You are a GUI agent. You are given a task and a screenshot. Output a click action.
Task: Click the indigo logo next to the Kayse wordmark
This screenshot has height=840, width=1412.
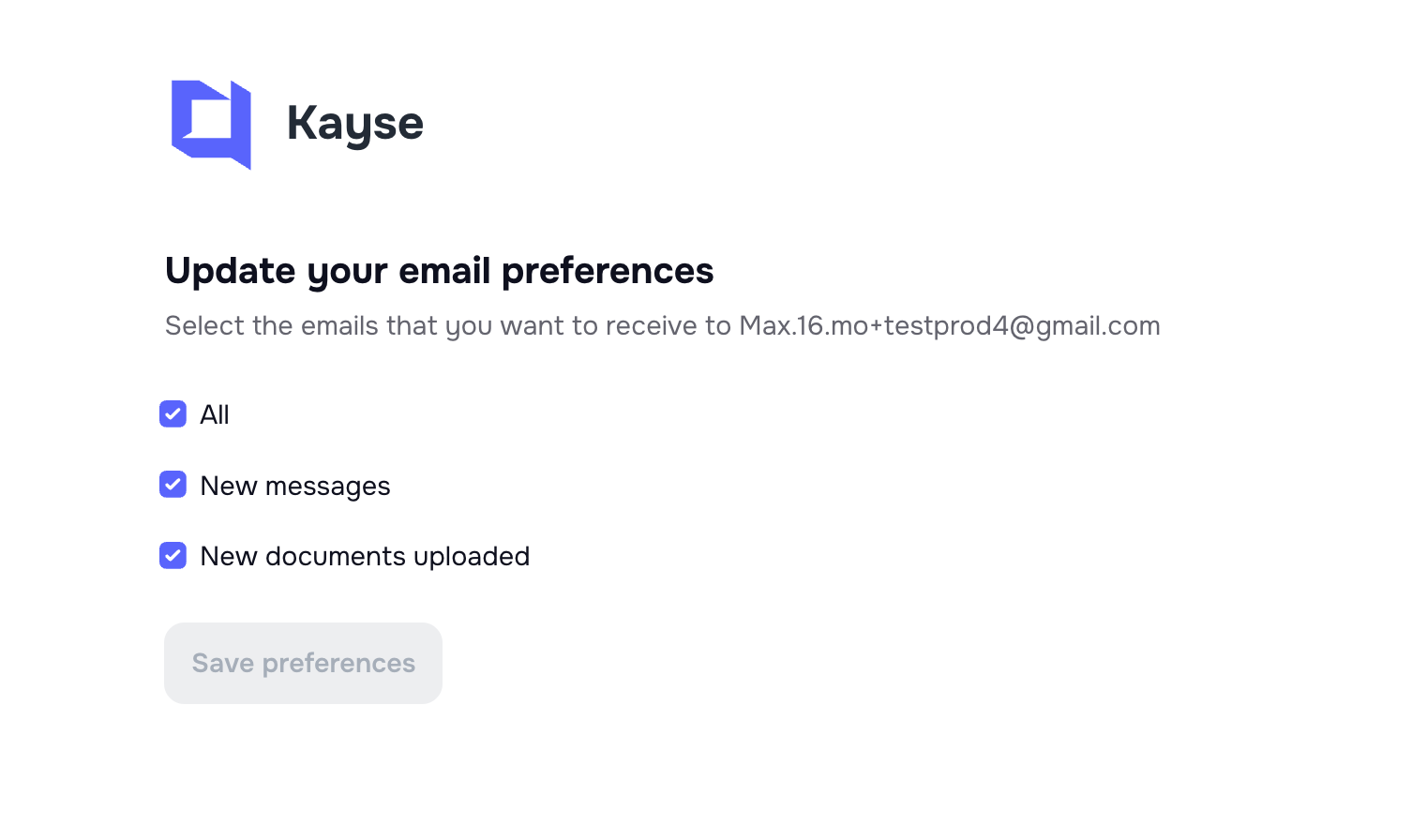pos(211,124)
